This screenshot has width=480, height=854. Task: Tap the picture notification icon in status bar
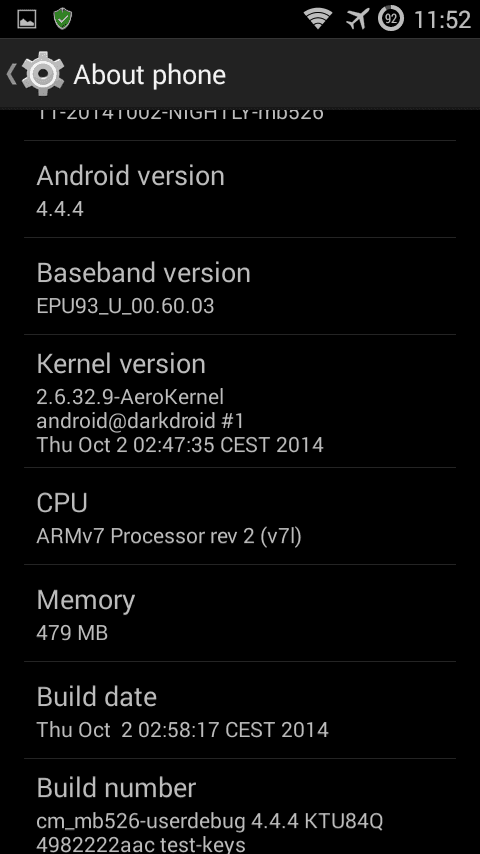pos(27,20)
